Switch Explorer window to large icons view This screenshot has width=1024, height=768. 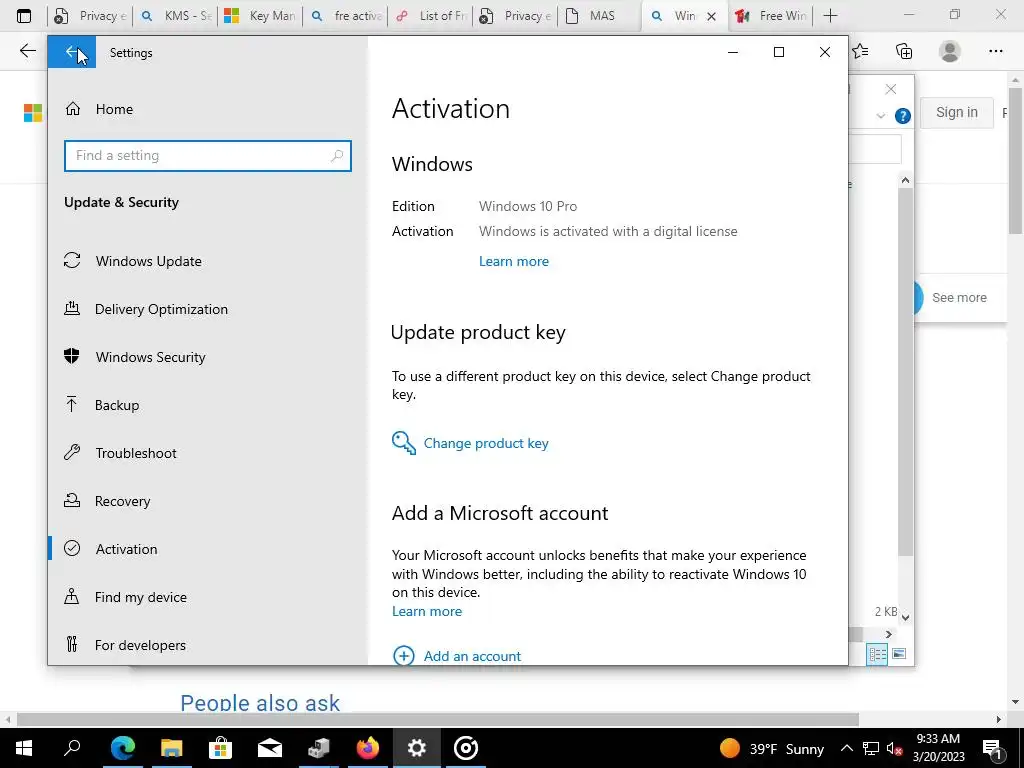[x=899, y=654]
